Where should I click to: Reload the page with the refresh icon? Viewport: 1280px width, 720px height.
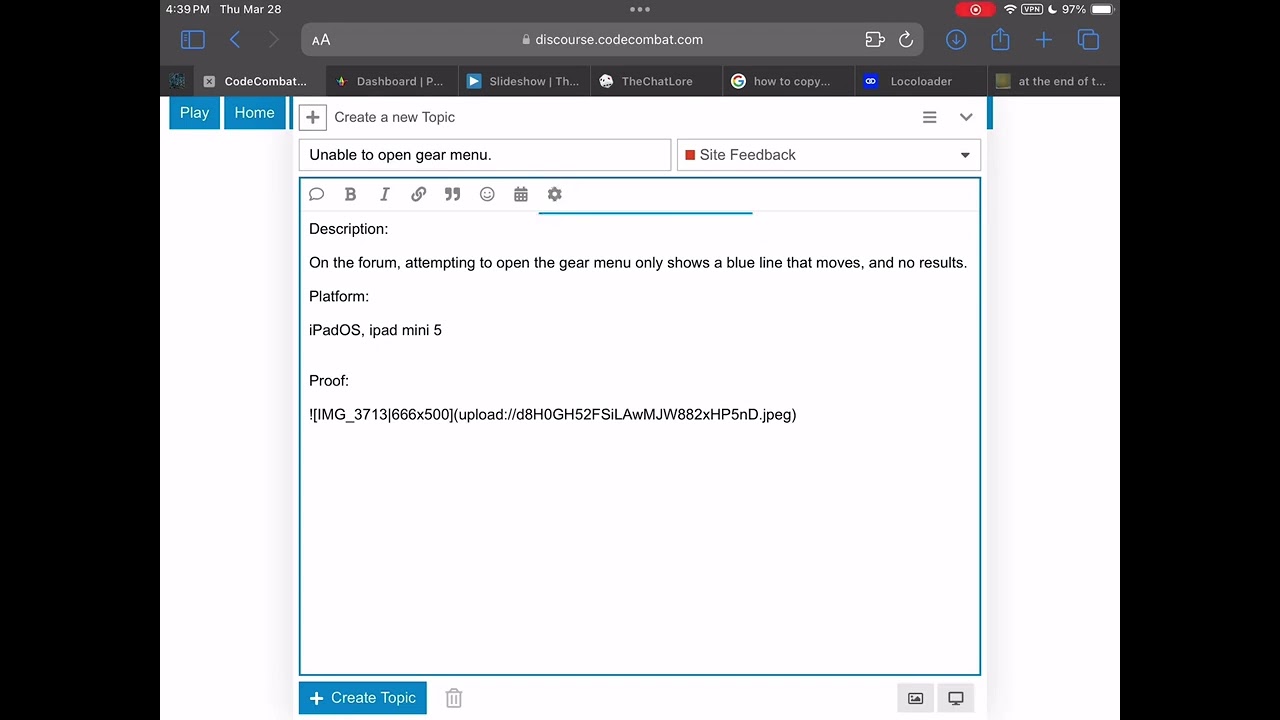point(906,40)
